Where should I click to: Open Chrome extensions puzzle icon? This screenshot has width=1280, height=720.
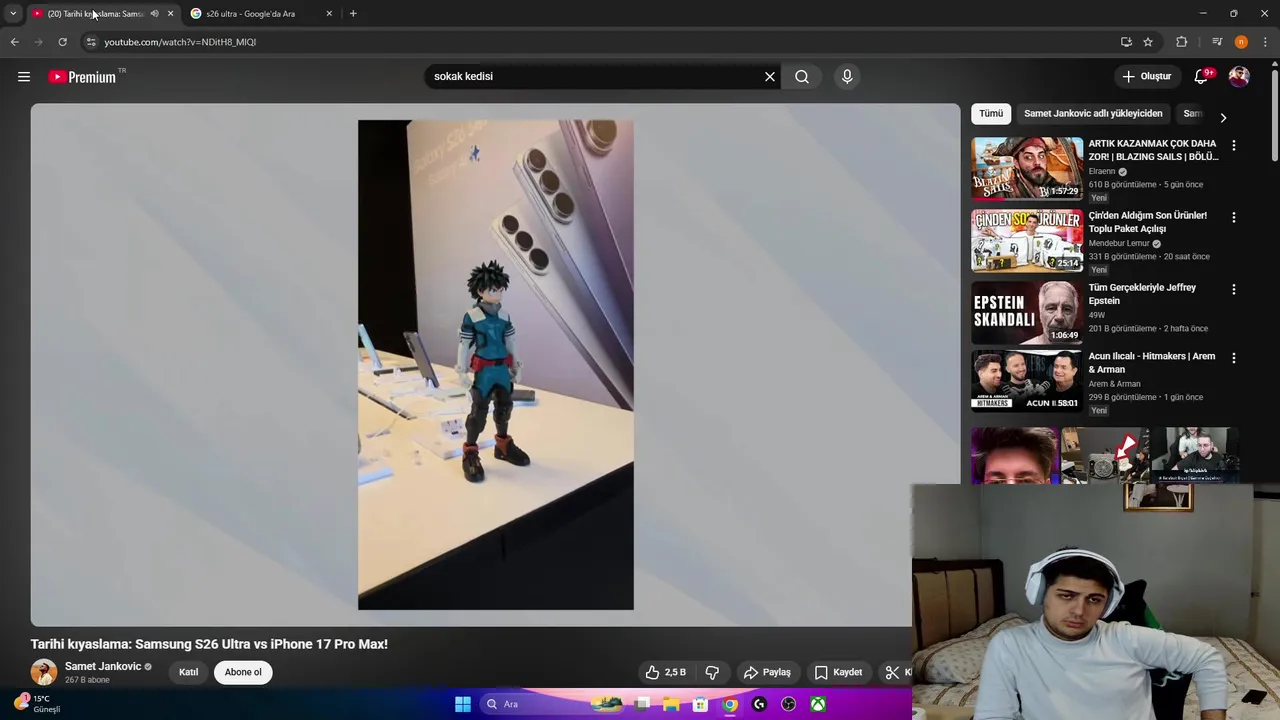coord(1182,42)
